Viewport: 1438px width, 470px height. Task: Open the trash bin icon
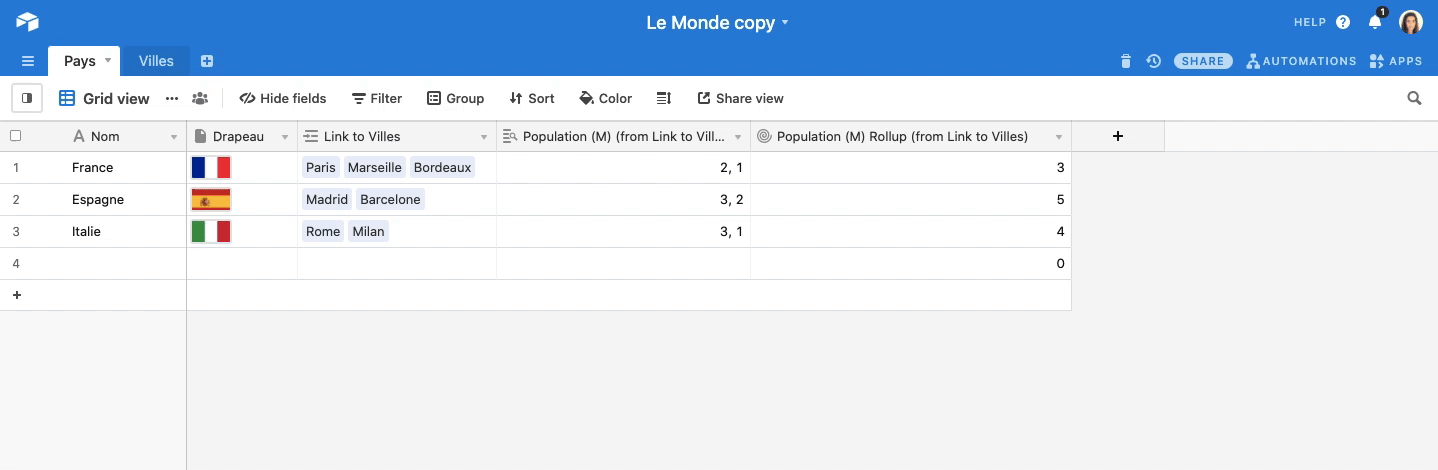(1126, 61)
